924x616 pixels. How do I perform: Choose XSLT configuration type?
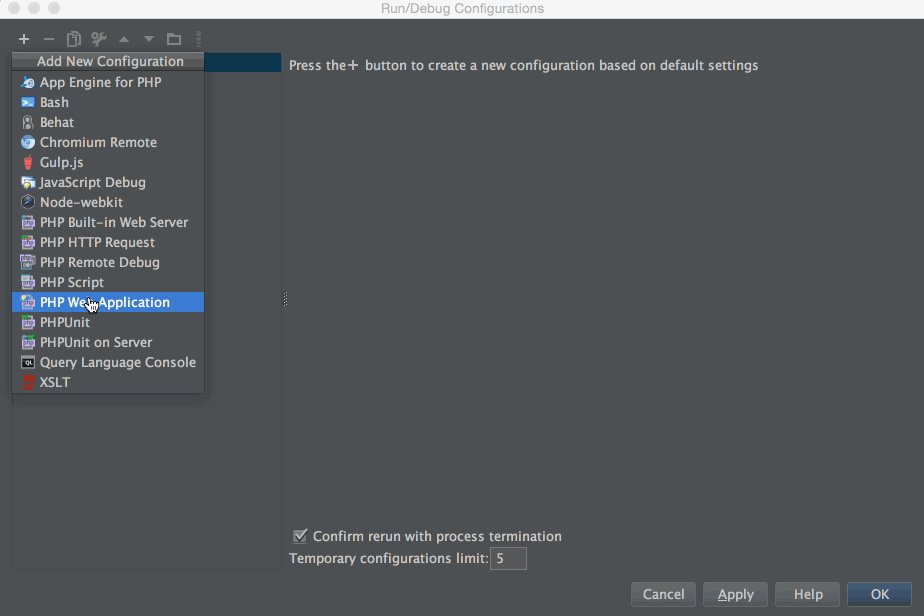pyautogui.click(x=108, y=383)
